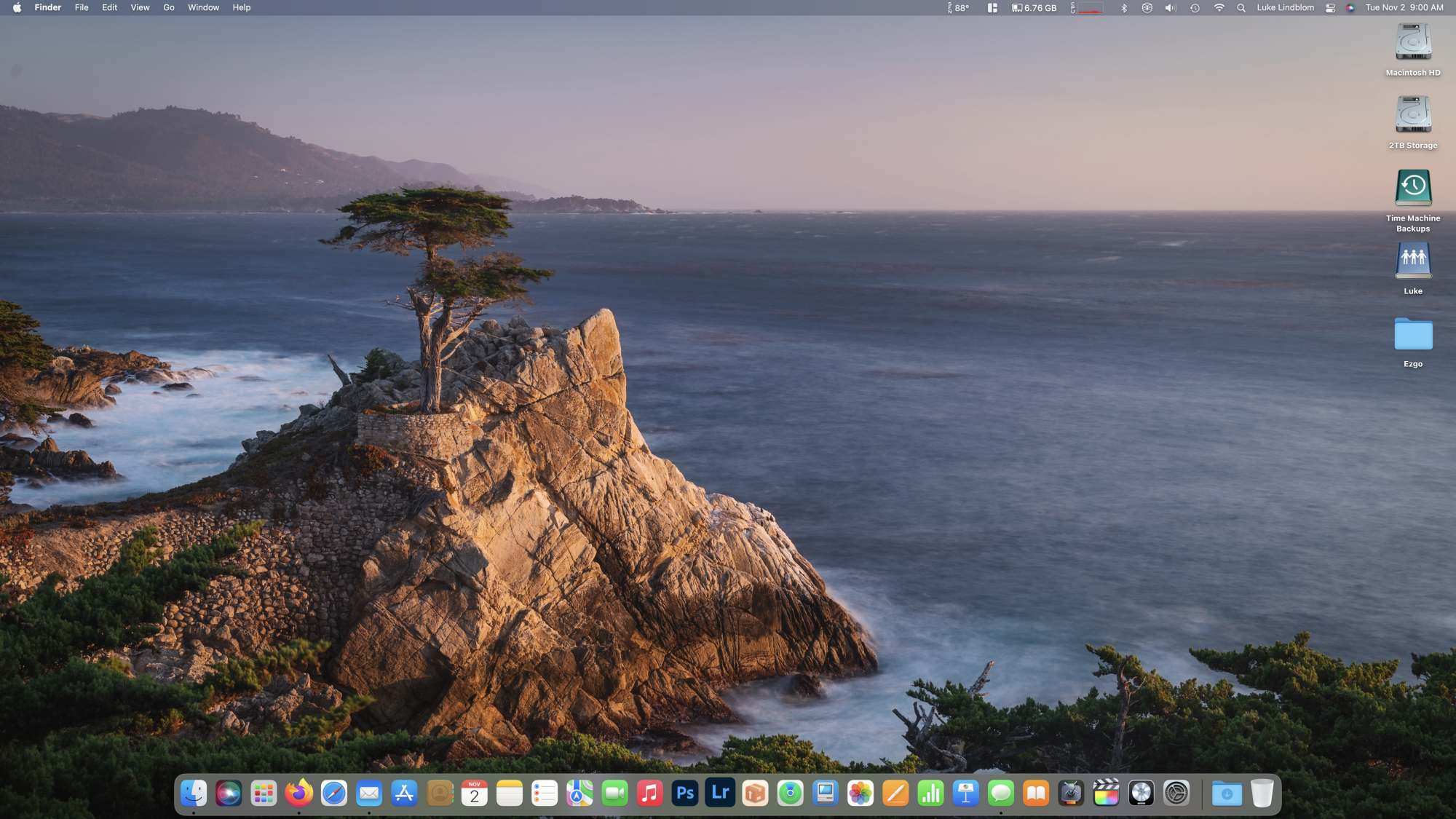1456x819 pixels.
Task: Open the View menu in the menu bar
Action: 140,8
